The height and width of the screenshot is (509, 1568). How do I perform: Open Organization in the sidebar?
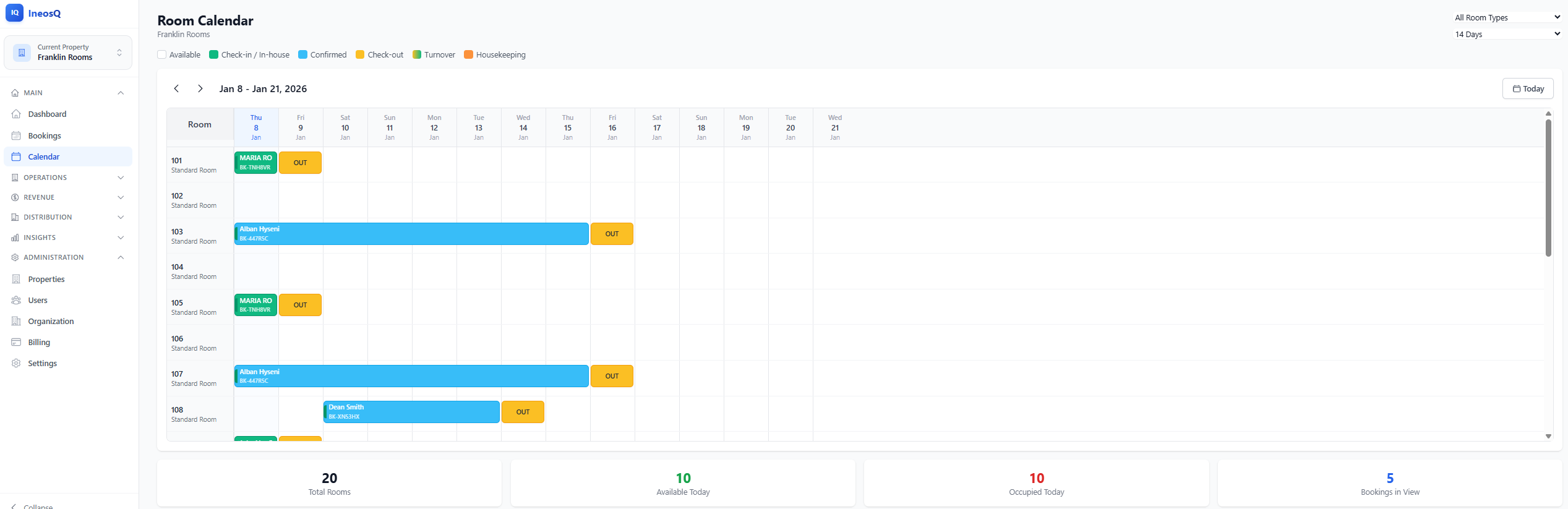68,321
